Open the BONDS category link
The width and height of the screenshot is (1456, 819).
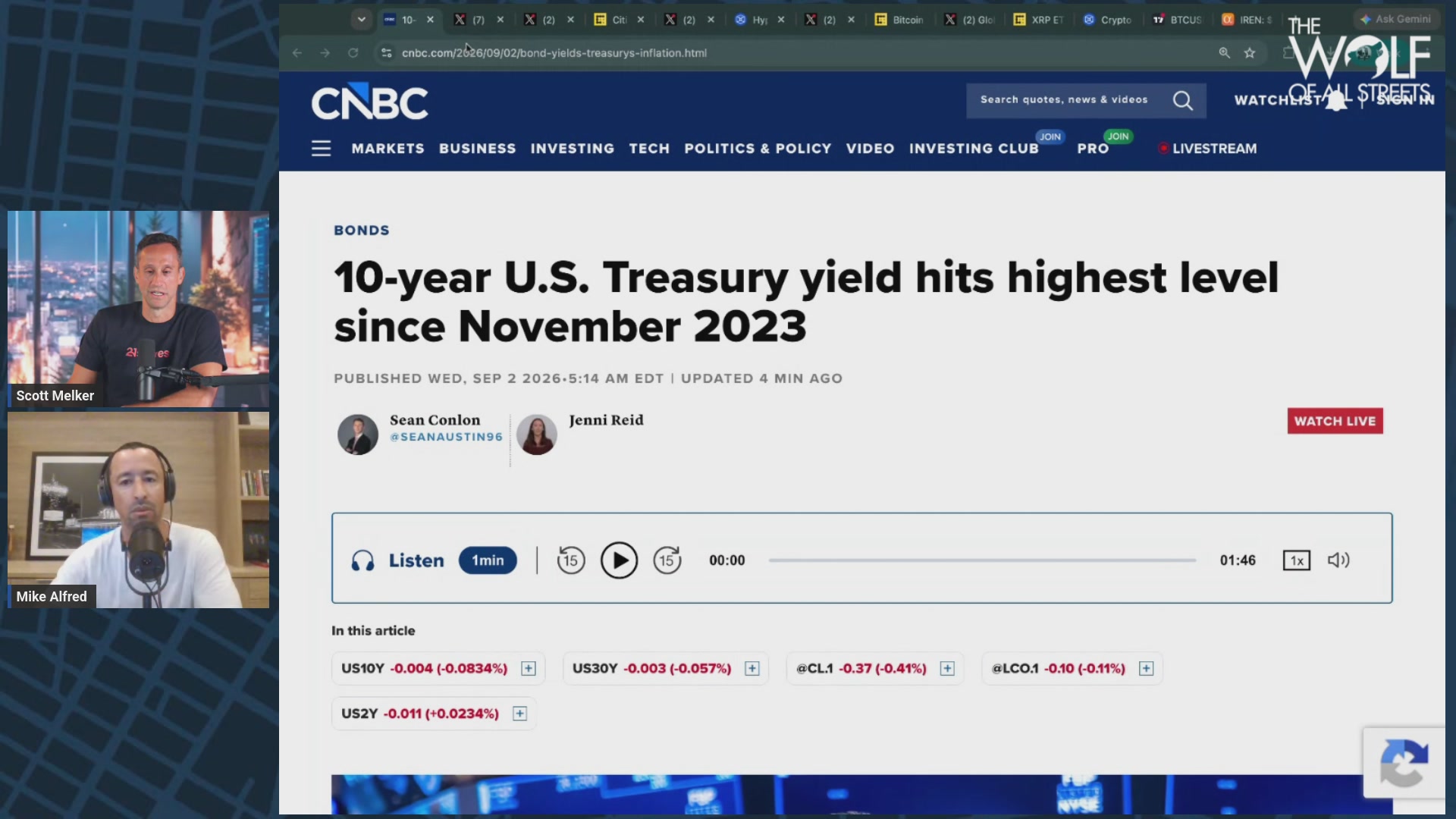click(x=362, y=230)
